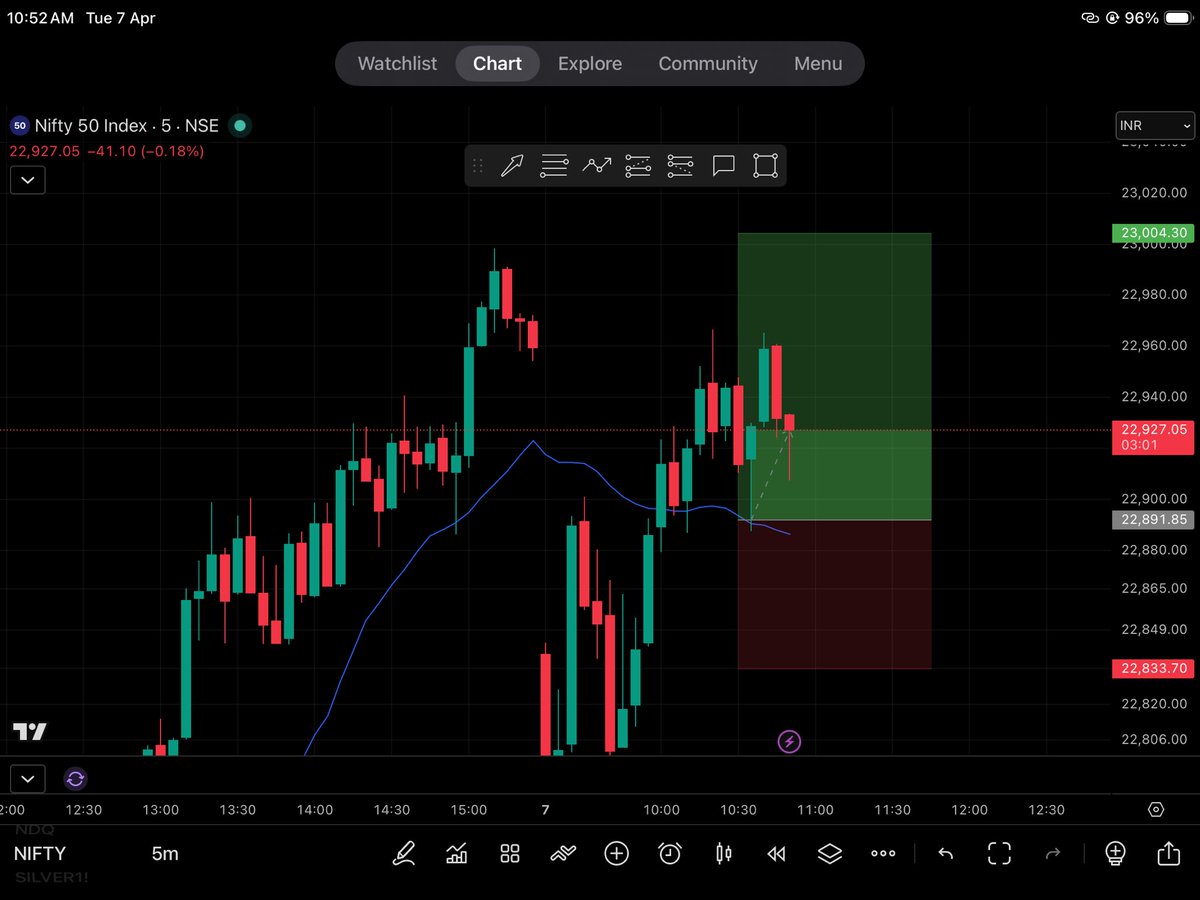Open the object tree layers icon

[829, 853]
